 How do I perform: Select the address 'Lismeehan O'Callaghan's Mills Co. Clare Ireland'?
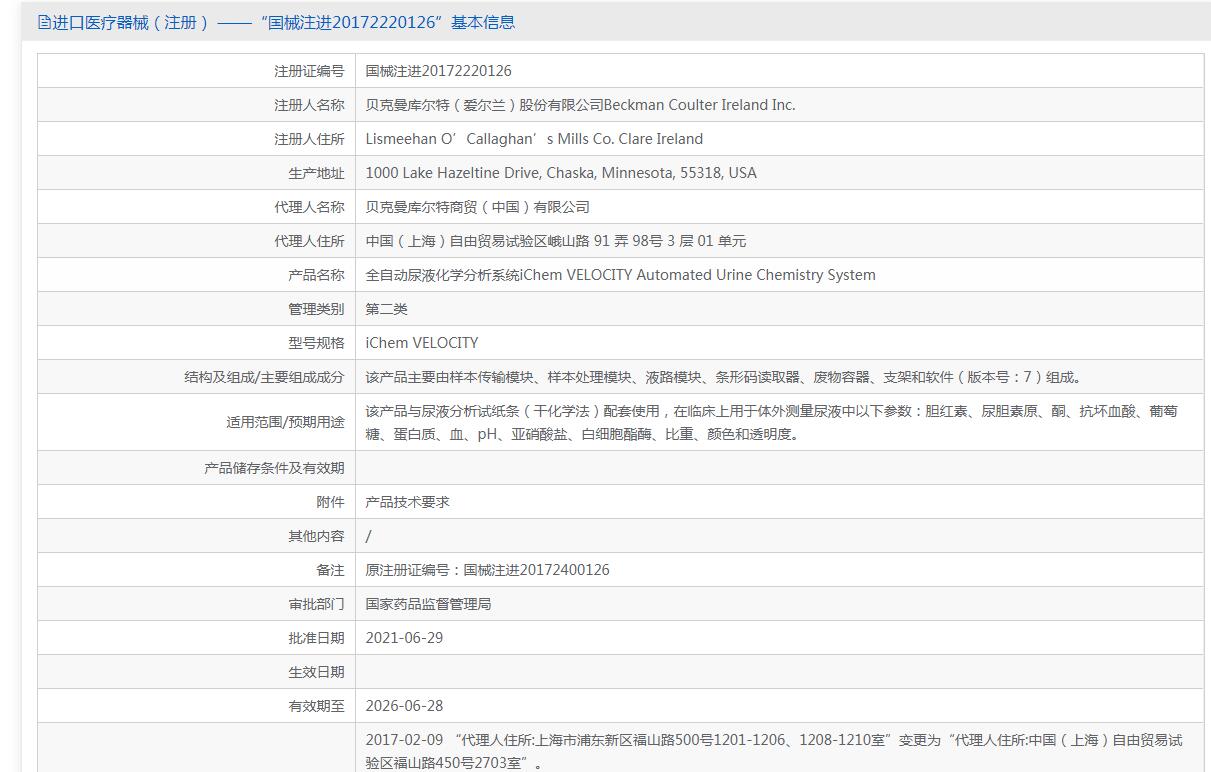(x=534, y=139)
